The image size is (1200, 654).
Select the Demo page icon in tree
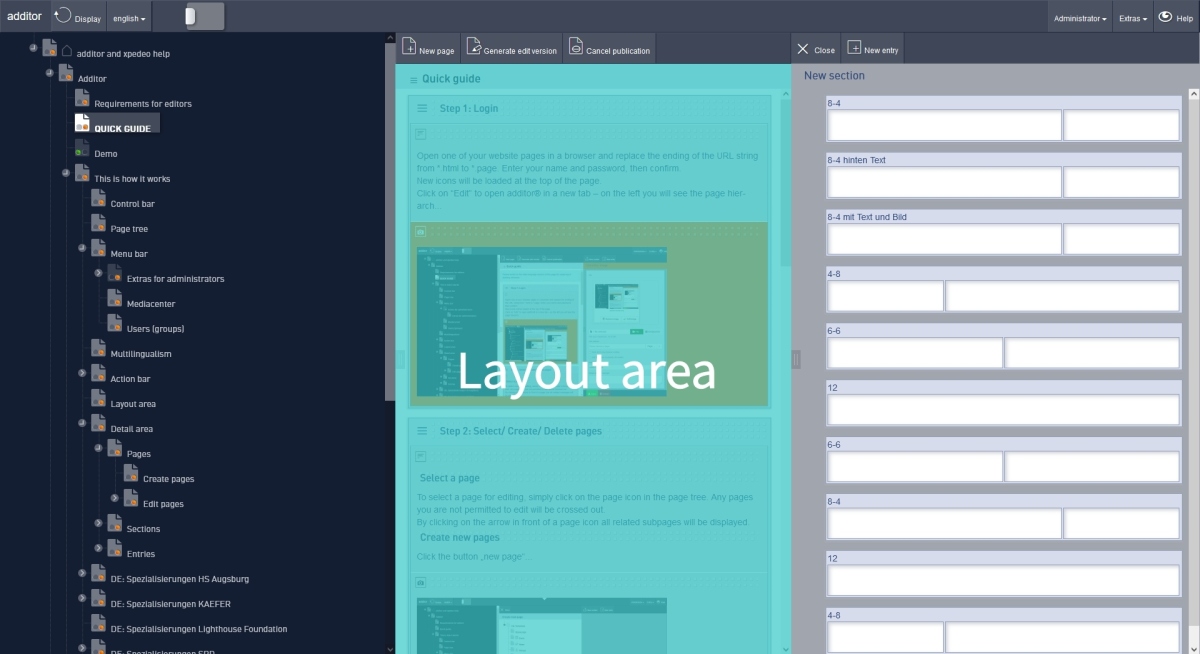pos(82,149)
